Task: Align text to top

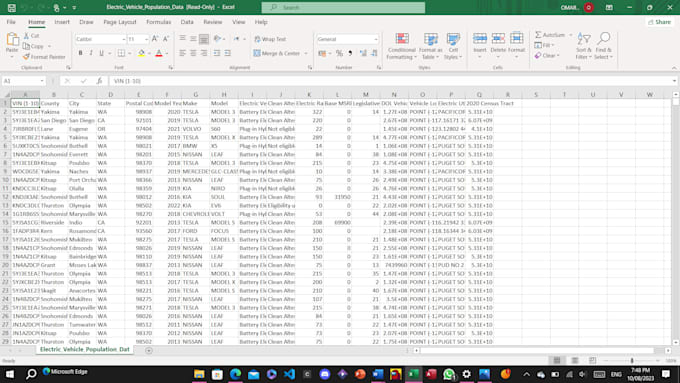Action: 183,39
